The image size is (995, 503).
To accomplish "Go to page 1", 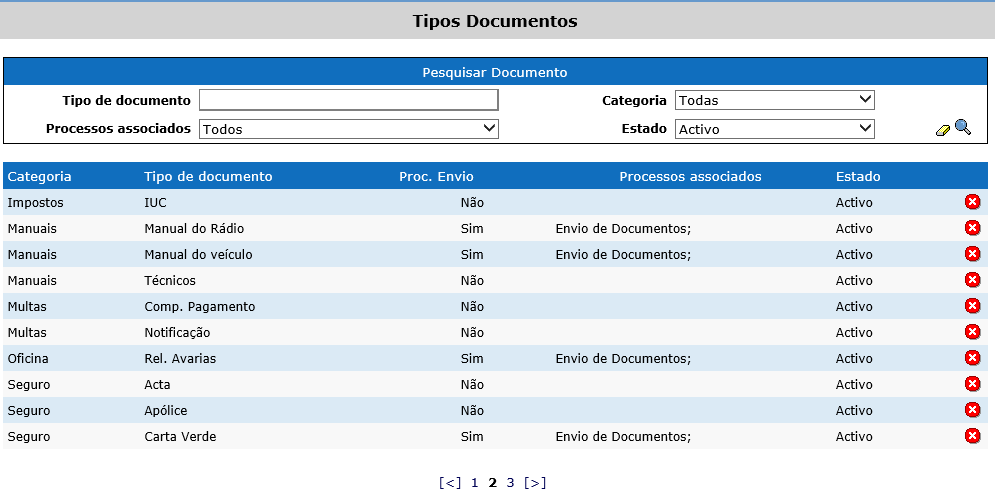I will [x=474, y=483].
